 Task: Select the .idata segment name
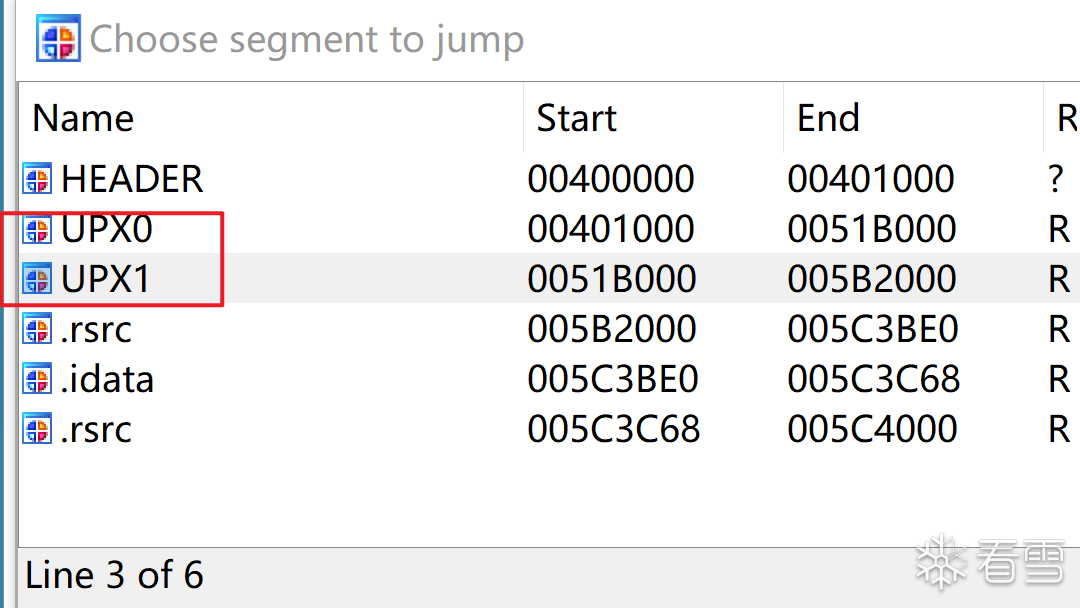pyautogui.click(x=107, y=380)
